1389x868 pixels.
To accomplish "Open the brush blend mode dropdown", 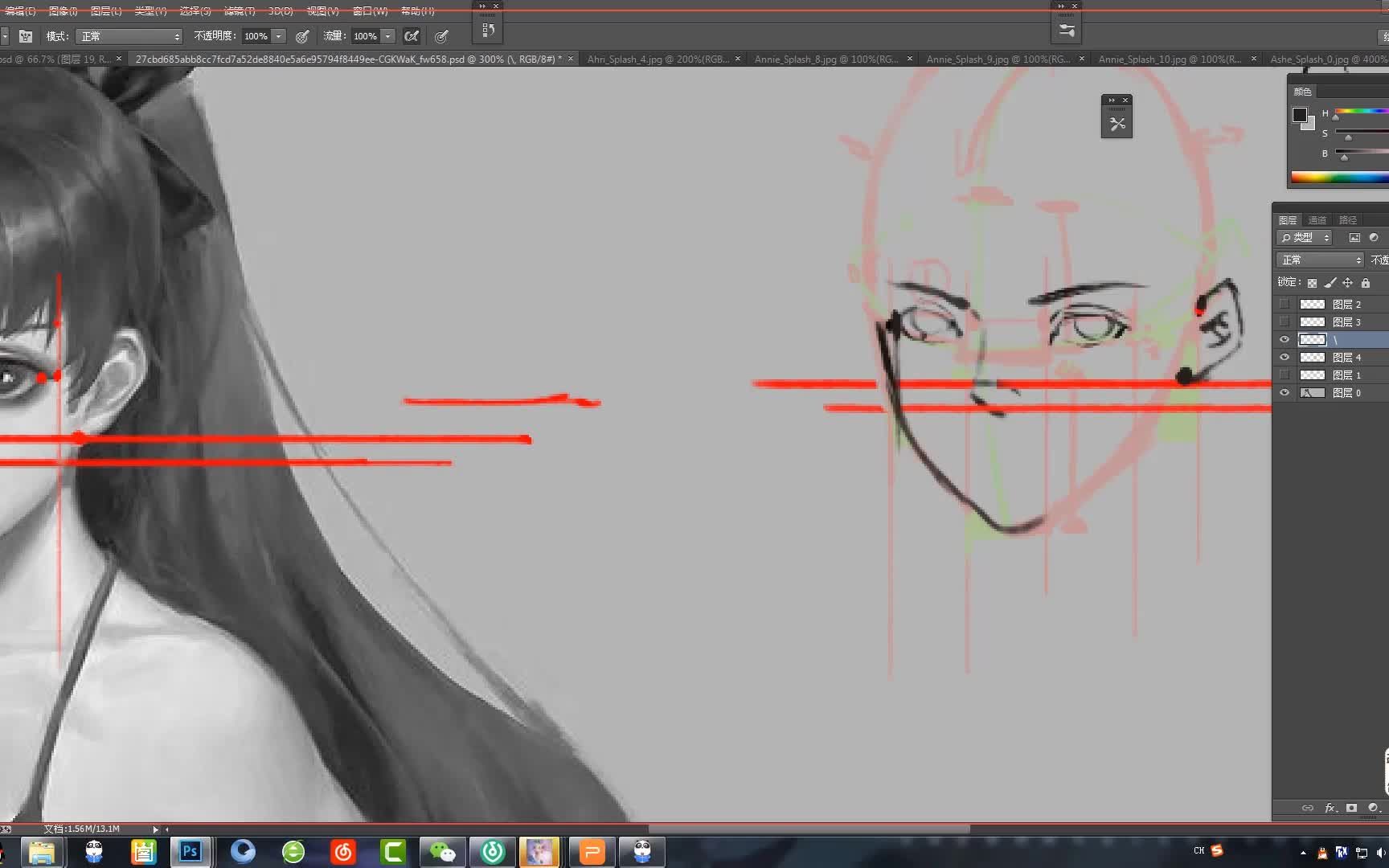I will point(129,36).
